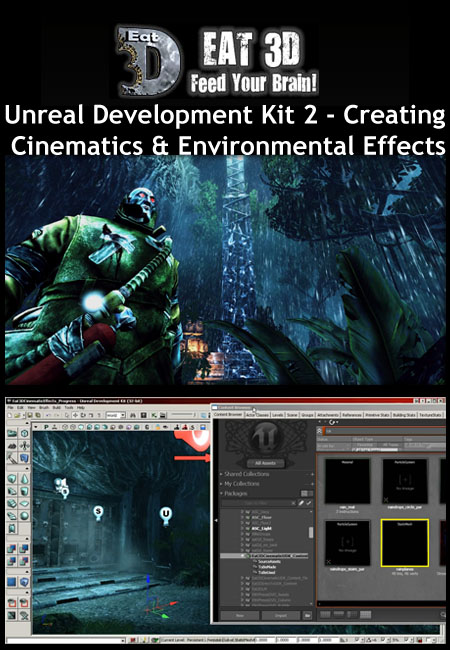Click the binoculars Search Actors icon
The height and width of the screenshot is (650, 450).
point(133,415)
